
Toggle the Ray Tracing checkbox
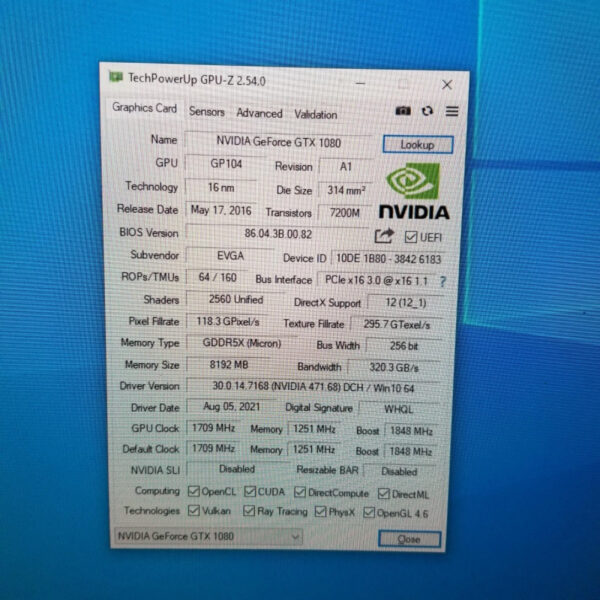[249, 510]
